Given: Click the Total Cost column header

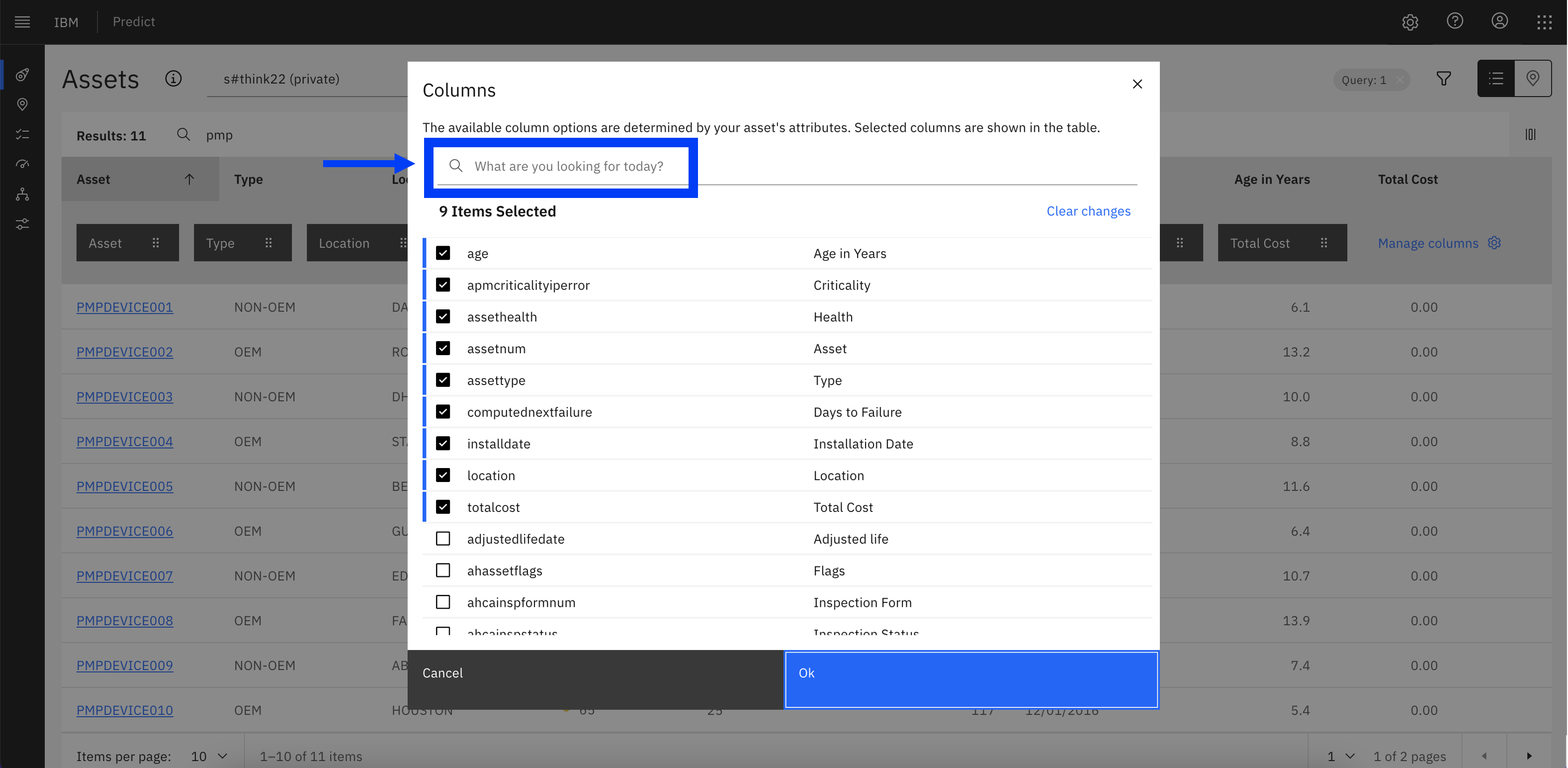Looking at the screenshot, I should 1407,179.
